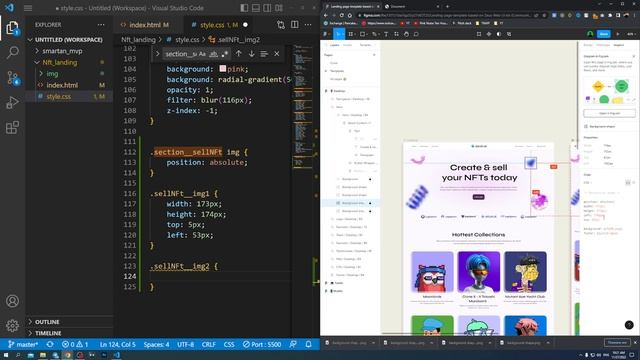Click Nft_landing in the breadcrumb
The height and width of the screenshot is (360, 640).
[138, 40]
